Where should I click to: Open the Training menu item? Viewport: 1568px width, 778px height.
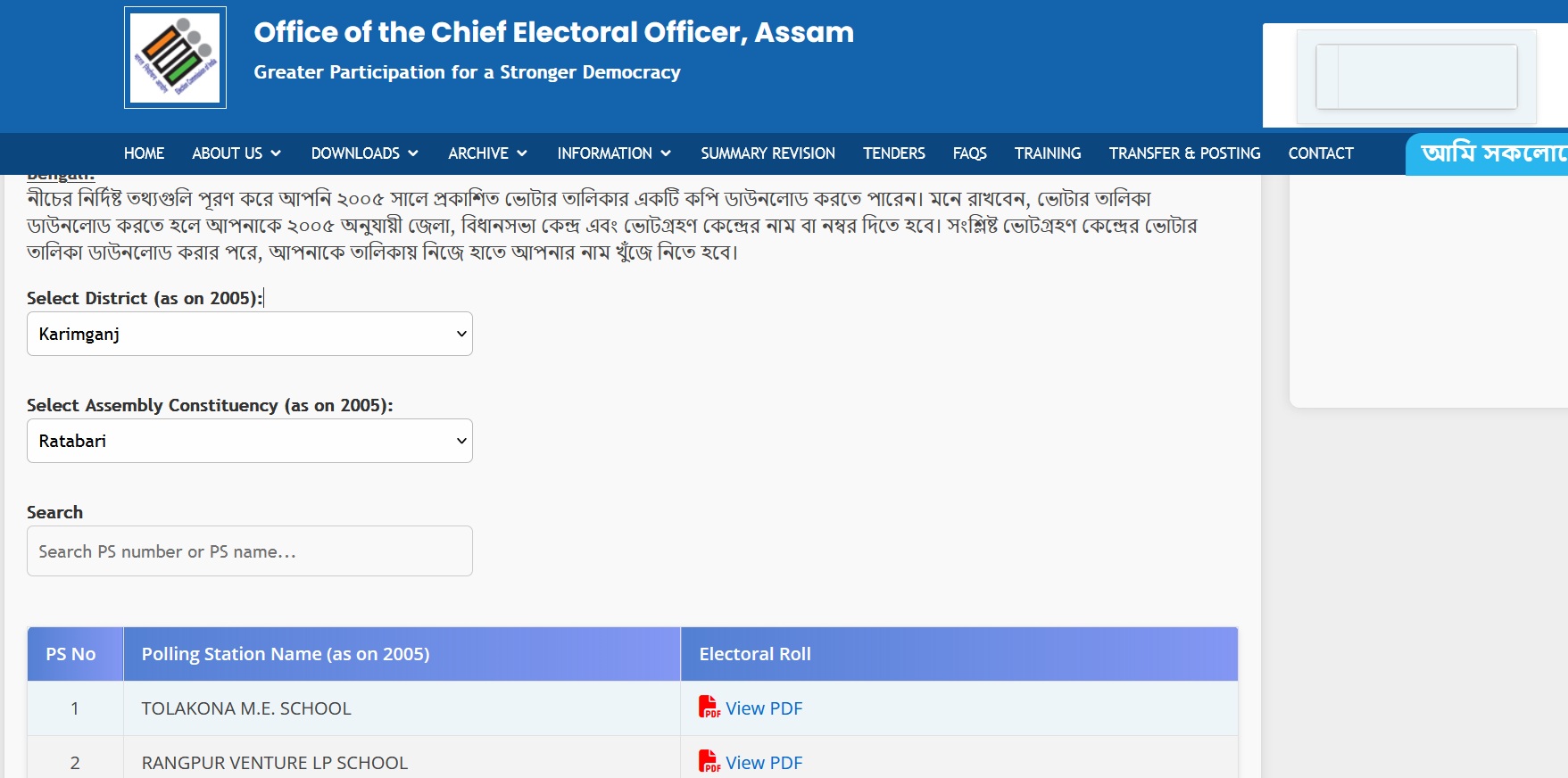click(1048, 153)
